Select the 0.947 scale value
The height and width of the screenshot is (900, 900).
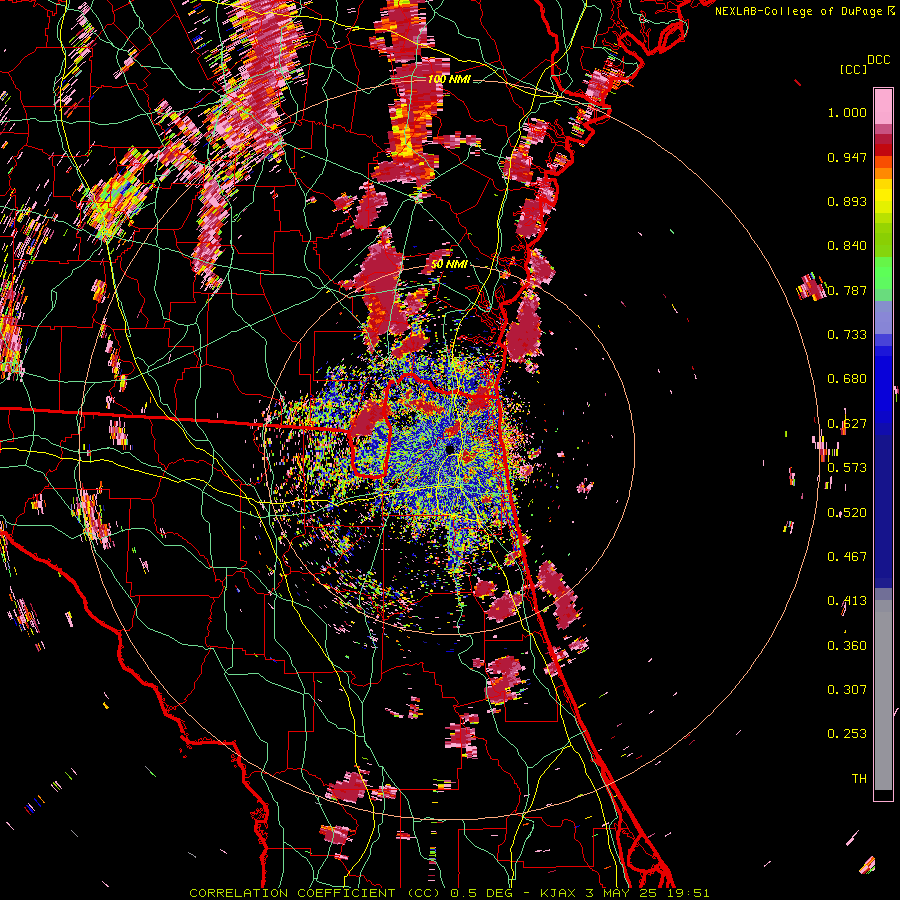point(847,157)
